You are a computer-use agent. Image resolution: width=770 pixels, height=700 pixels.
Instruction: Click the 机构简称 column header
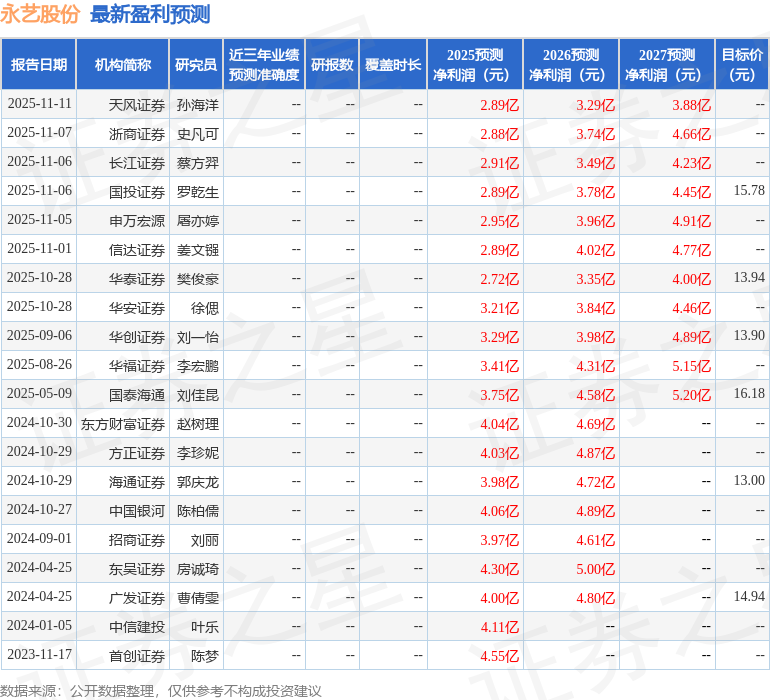tap(123, 65)
